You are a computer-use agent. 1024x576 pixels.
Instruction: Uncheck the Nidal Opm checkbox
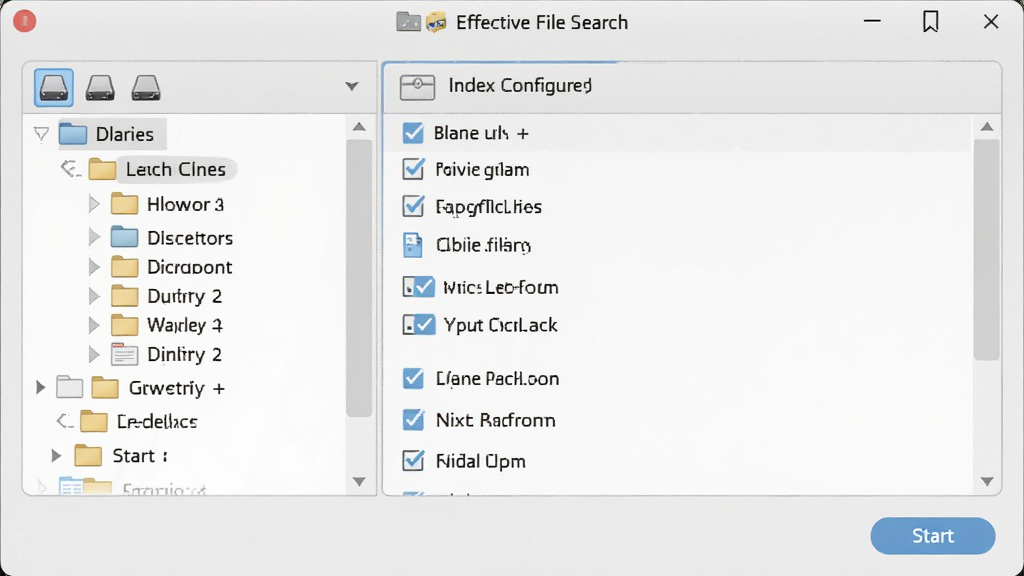(x=413, y=460)
